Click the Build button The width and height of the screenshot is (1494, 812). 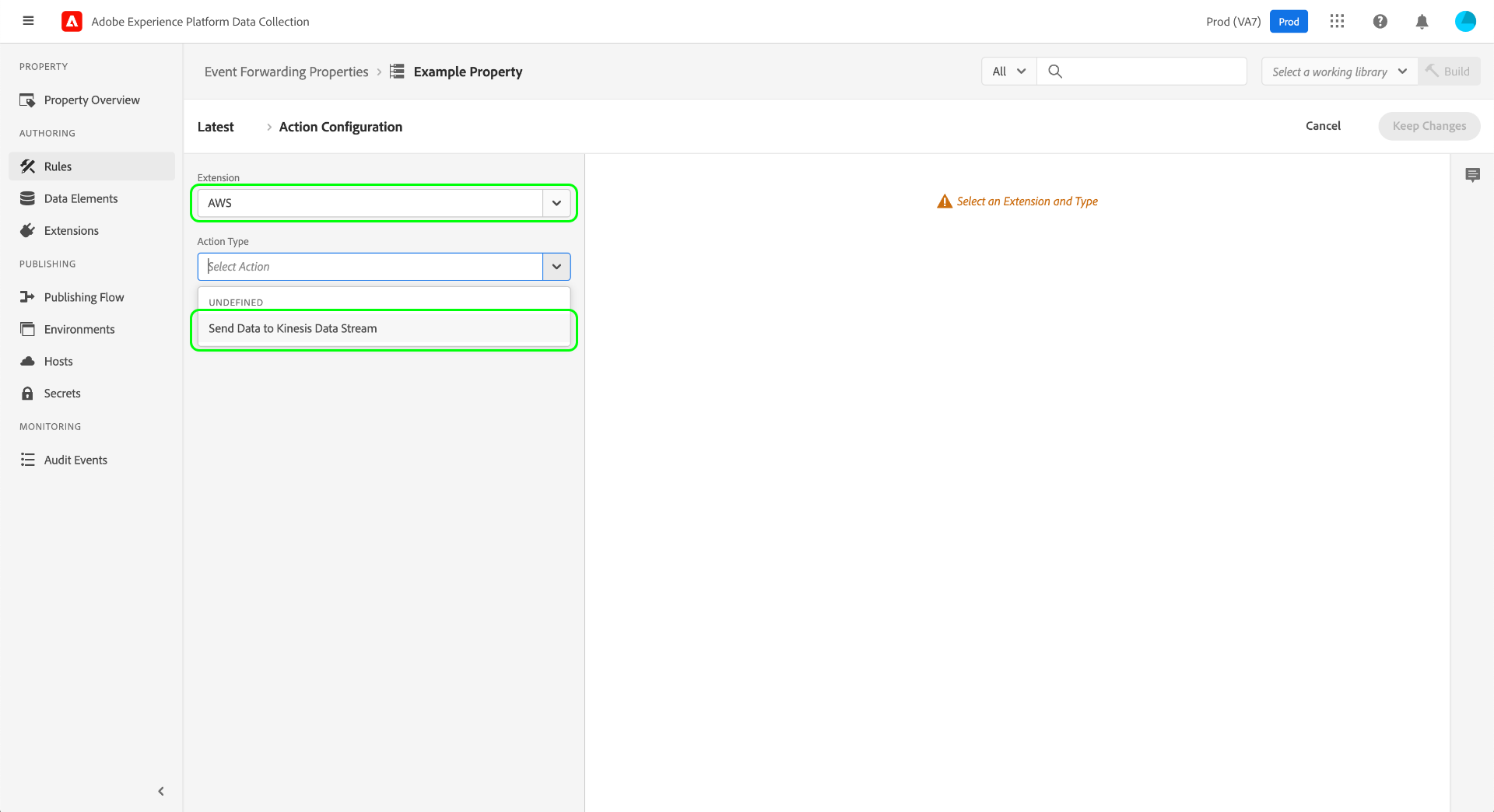(x=1449, y=72)
